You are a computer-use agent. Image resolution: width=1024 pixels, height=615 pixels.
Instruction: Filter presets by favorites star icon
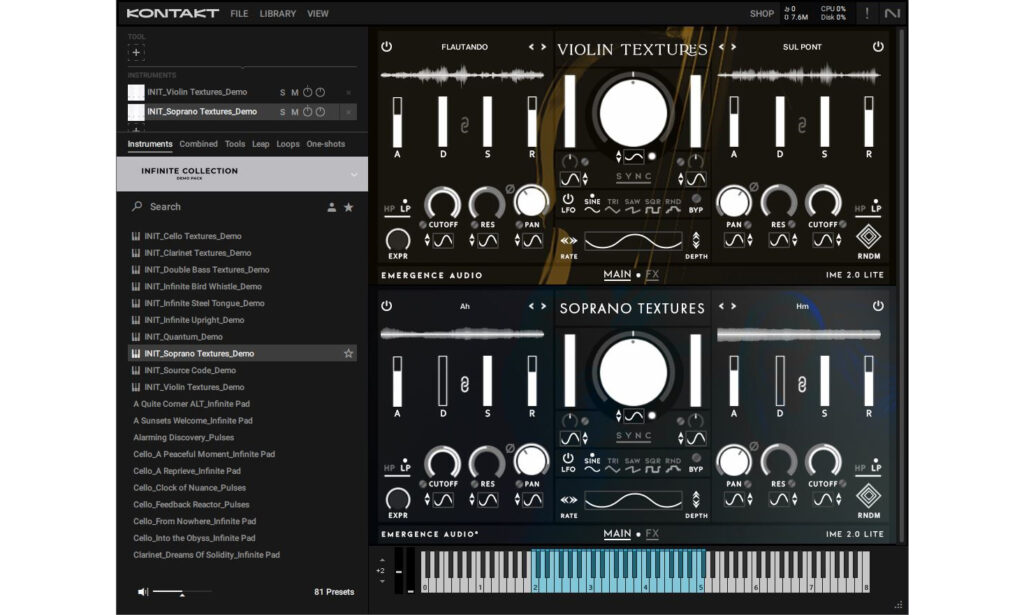[x=349, y=207]
